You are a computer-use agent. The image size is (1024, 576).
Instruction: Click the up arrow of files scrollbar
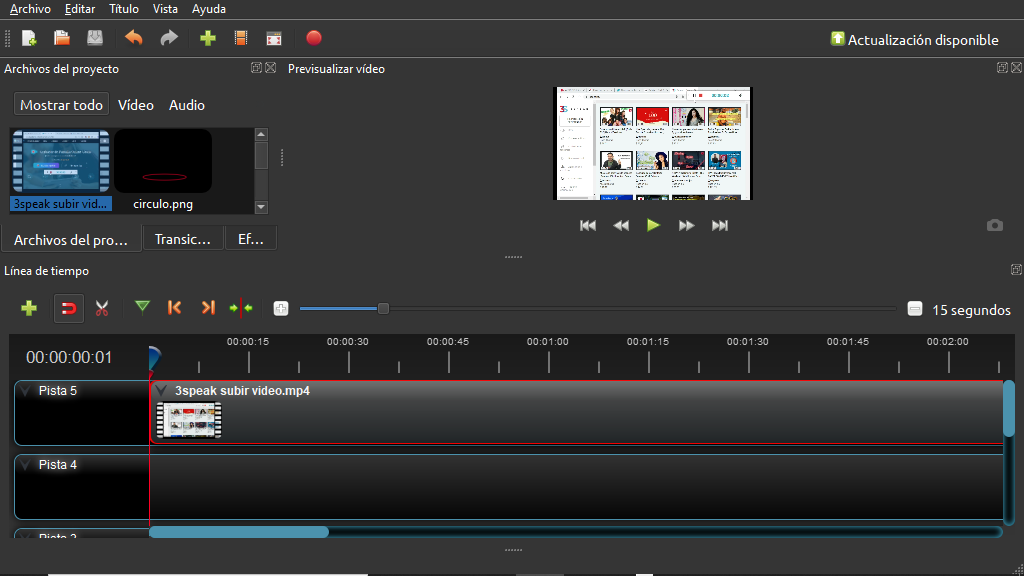(x=261, y=135)
